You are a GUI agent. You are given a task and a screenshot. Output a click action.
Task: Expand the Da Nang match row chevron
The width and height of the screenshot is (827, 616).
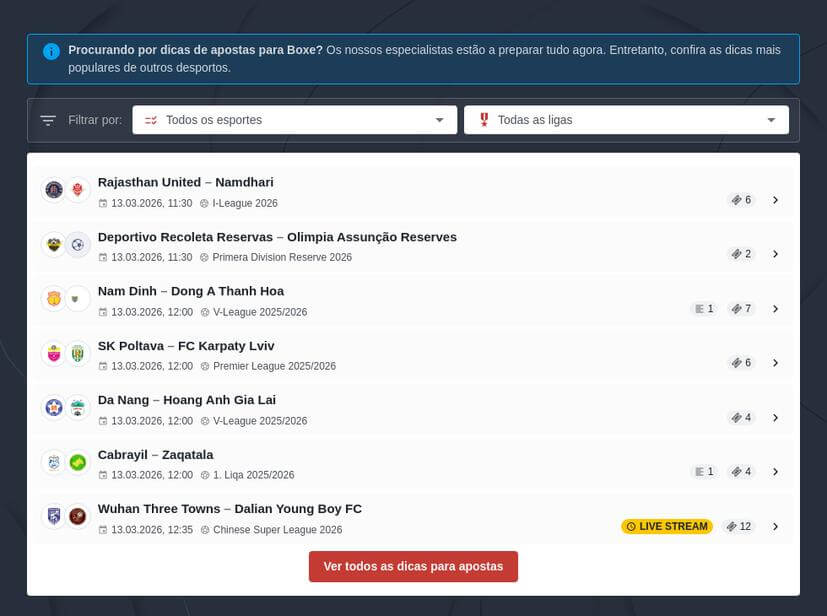click(775, 417)
